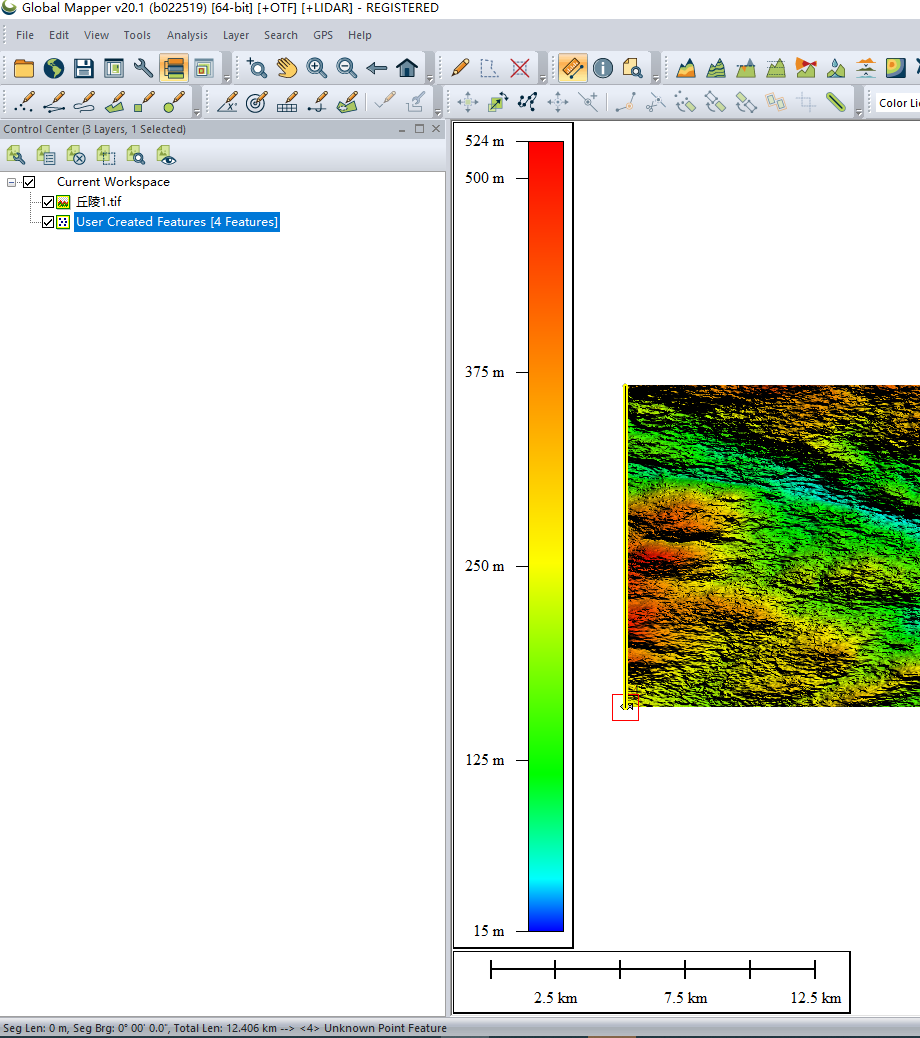Open the Color Lidar dropdown box

[x=896, y=103]
